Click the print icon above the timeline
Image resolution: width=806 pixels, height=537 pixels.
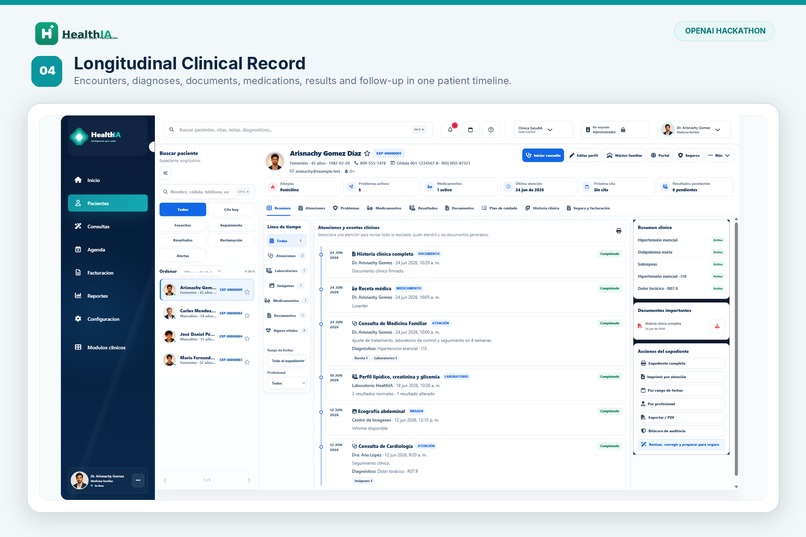pyautogui.click(x=618, y=231)
